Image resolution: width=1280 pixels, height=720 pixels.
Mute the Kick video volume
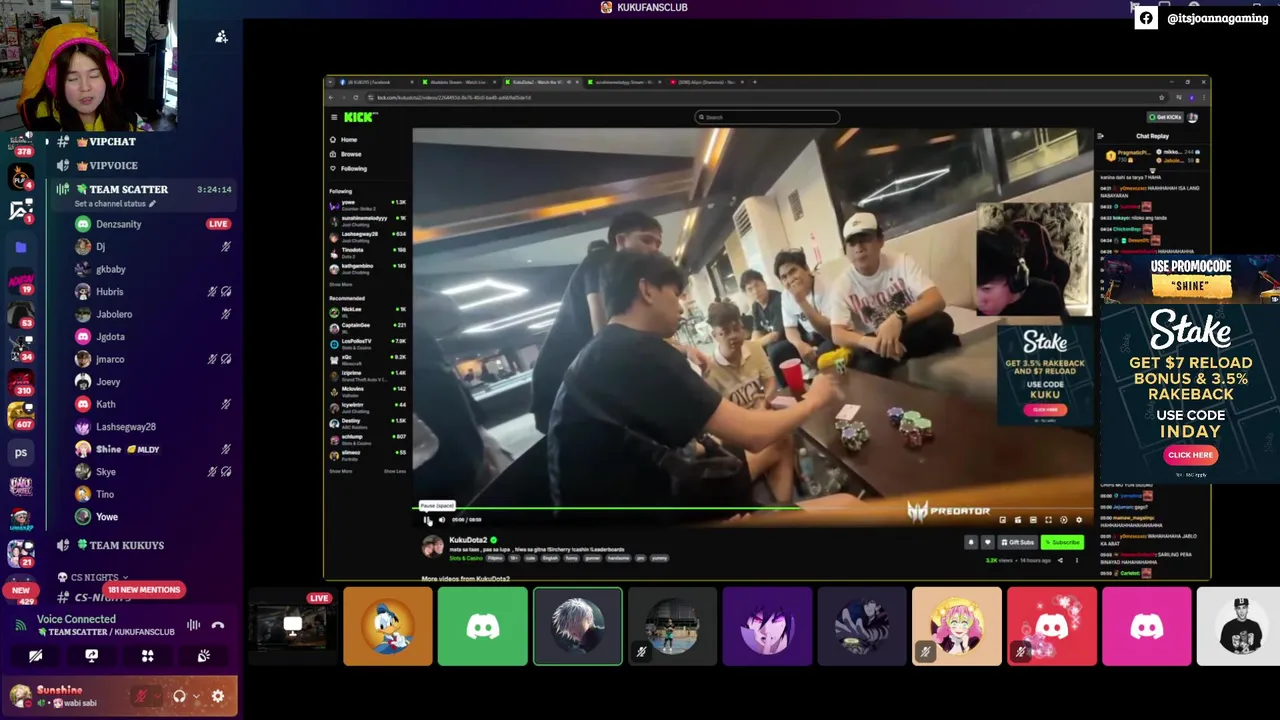(x=442, y=520)
